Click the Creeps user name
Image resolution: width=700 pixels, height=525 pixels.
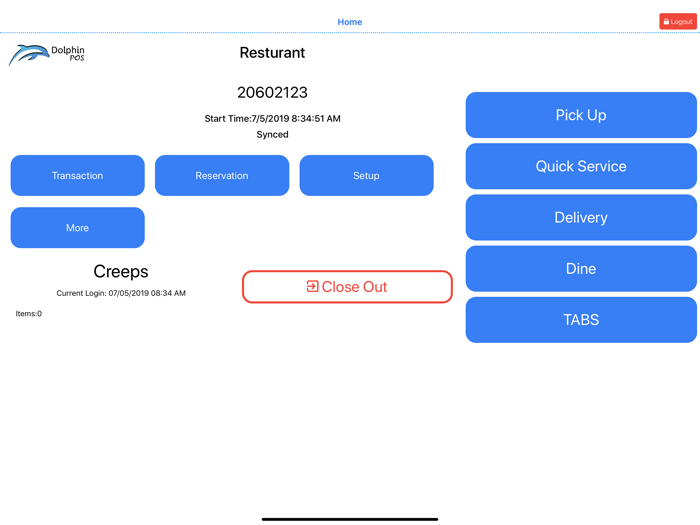[121, 271]
